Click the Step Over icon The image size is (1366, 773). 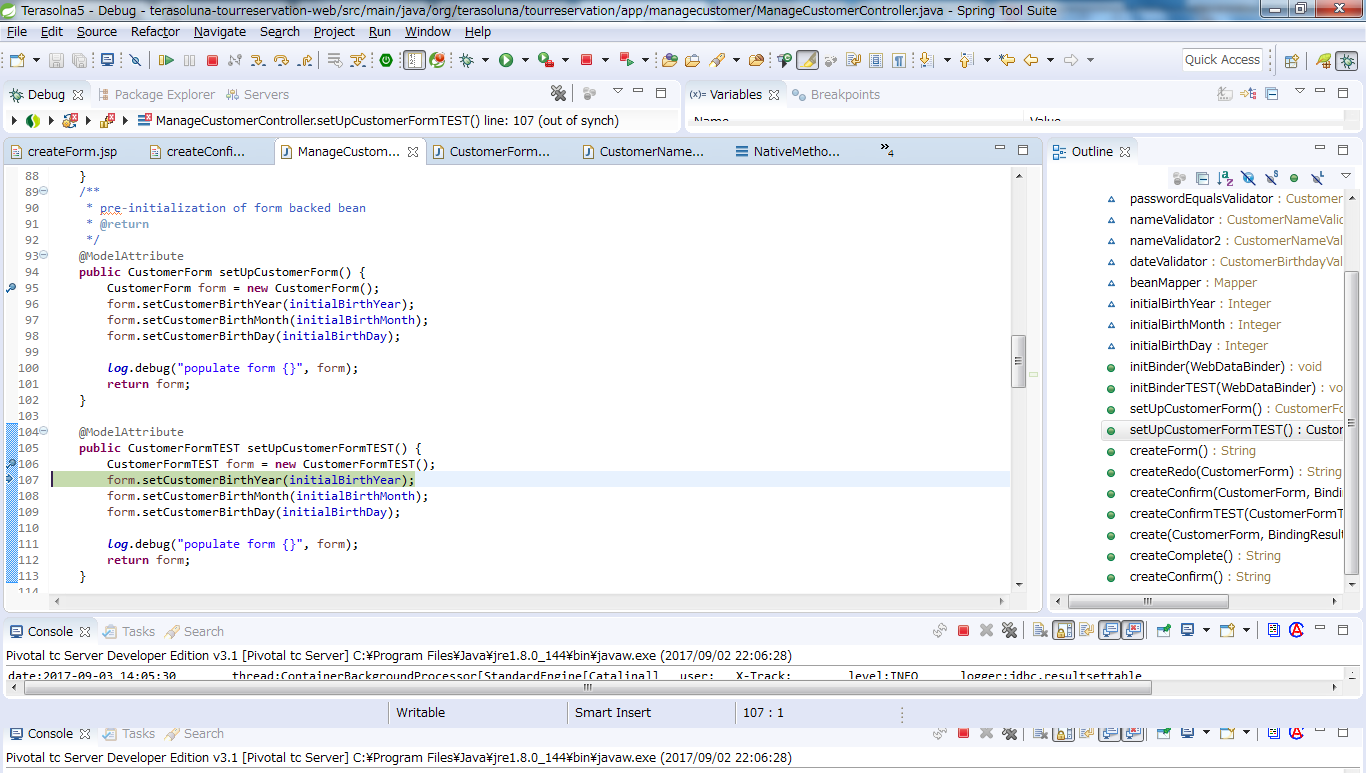tap(281, 60)
